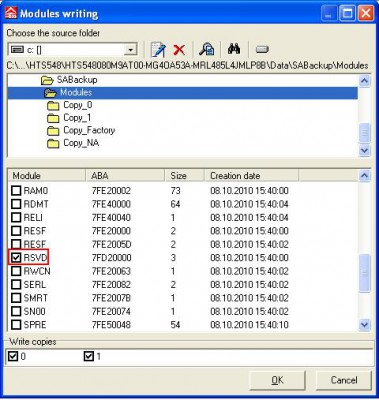Click the edit folder pencil icon
This screenshot has width=379, height=400.
[x=158, y=50]
